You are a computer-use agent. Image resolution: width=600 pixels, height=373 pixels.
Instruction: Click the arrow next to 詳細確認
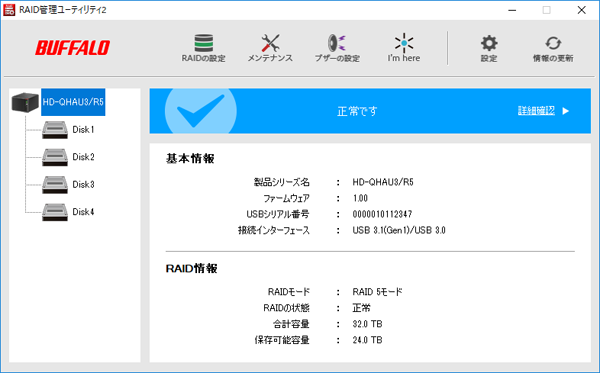pyautogui.click(x=566, y=111)
